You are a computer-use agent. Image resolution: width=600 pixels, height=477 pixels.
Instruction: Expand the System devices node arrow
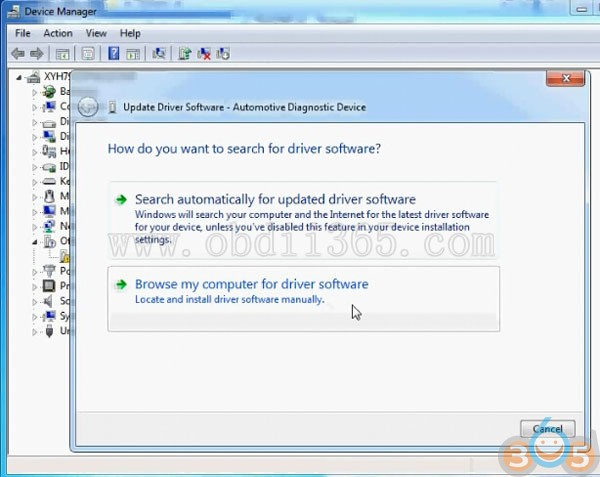[34, 317]
